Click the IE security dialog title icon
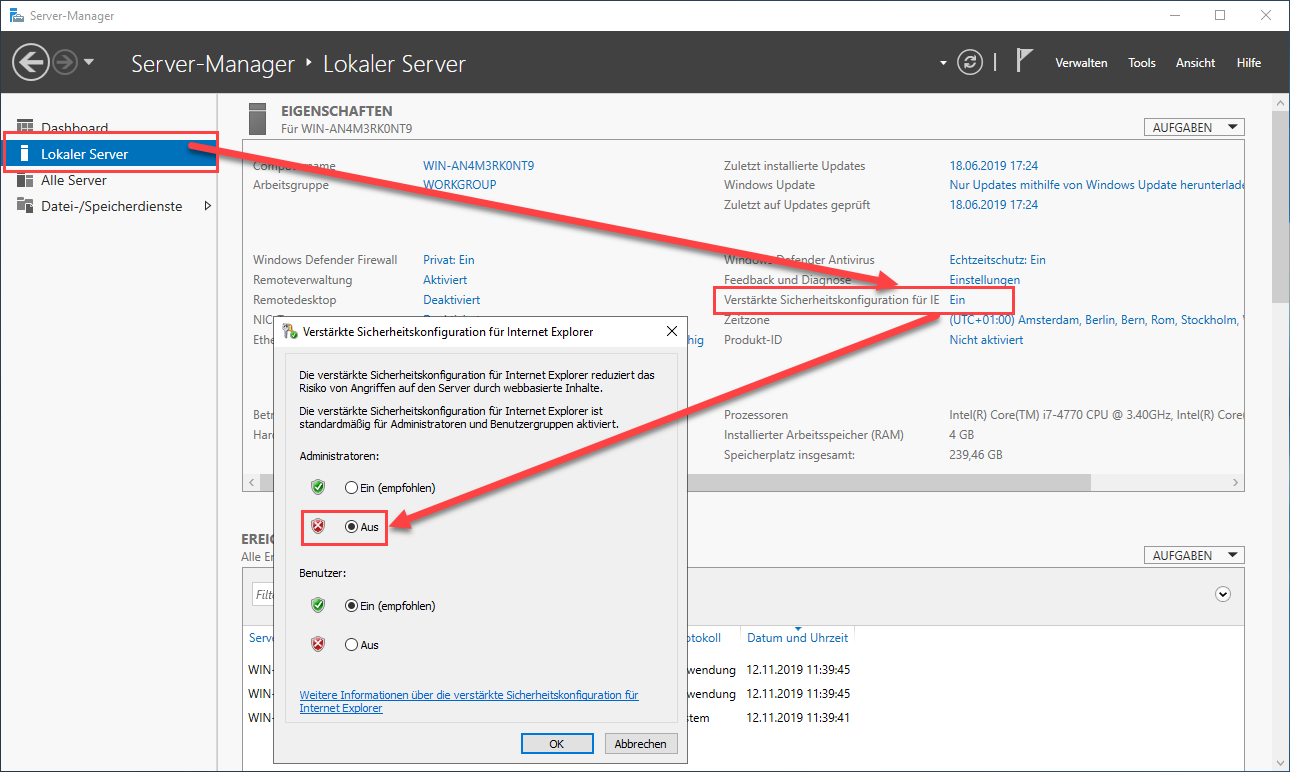The image size is (1290, 772). (x=290, y=331)
